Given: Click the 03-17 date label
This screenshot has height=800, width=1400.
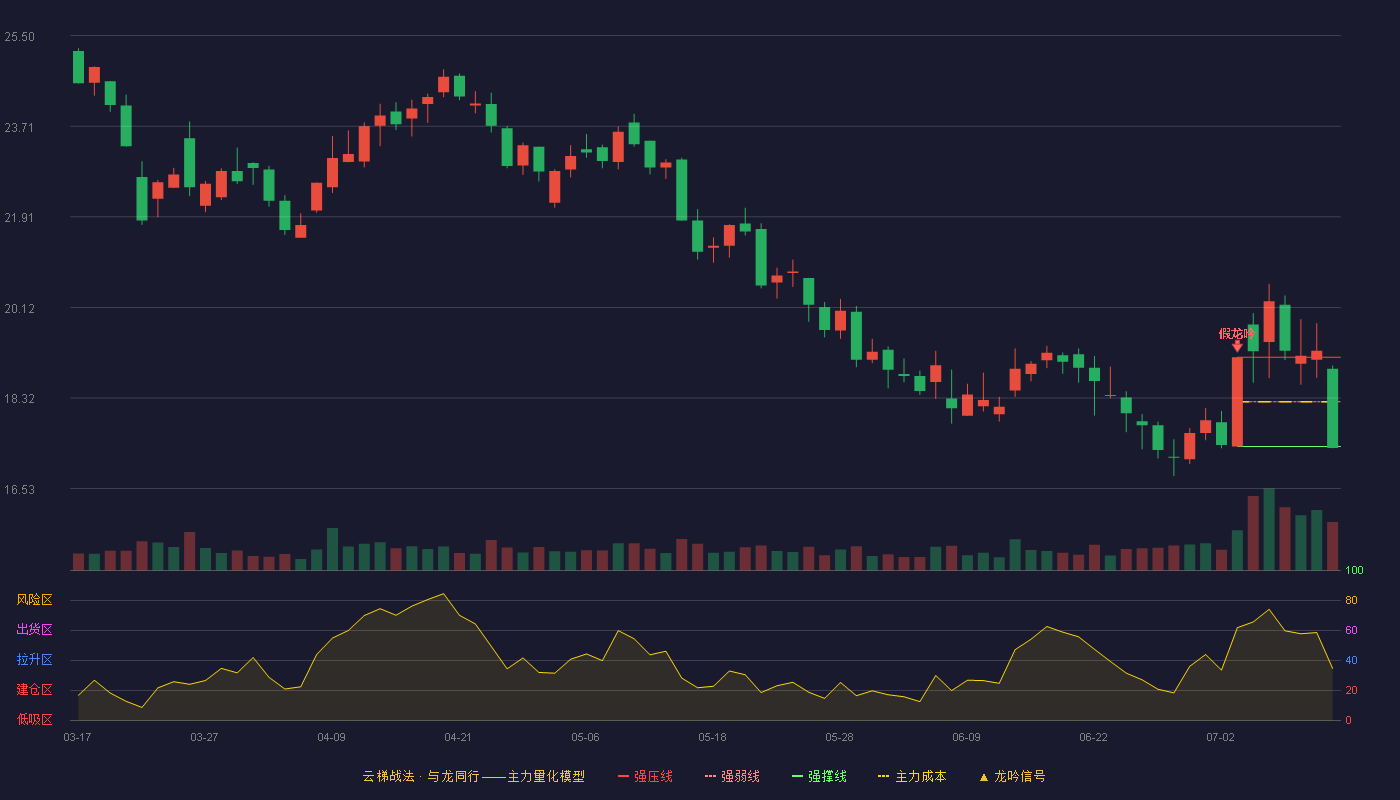Looking at the screenshot, I should pyautogui.click(x=77, y=737).
